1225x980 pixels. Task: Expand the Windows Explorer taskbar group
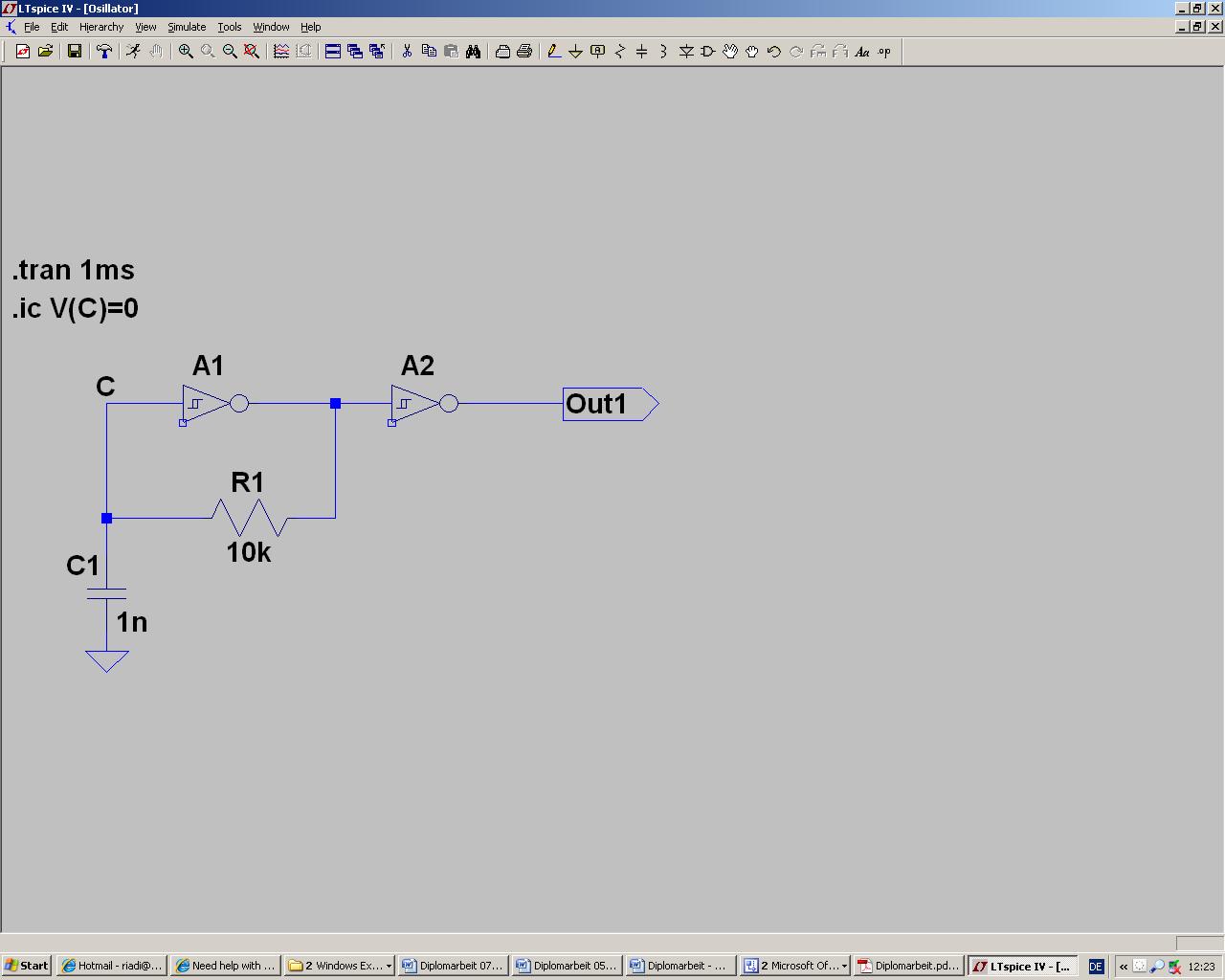tap(340, 966)
